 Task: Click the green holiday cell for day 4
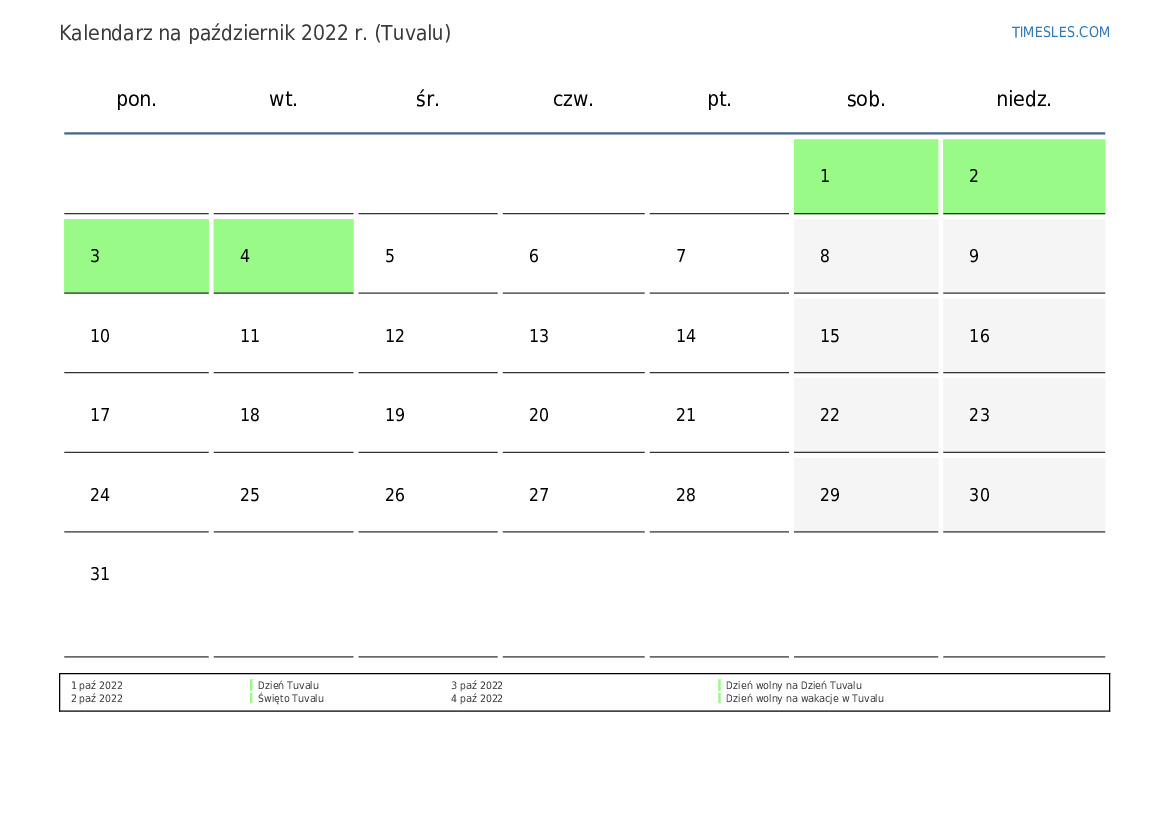pos(283,256)
